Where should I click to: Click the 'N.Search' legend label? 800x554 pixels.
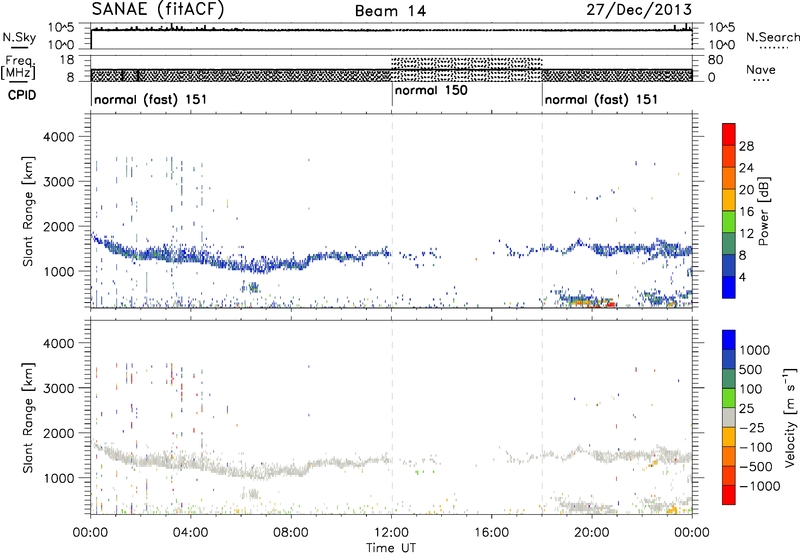tap(772, 37)
